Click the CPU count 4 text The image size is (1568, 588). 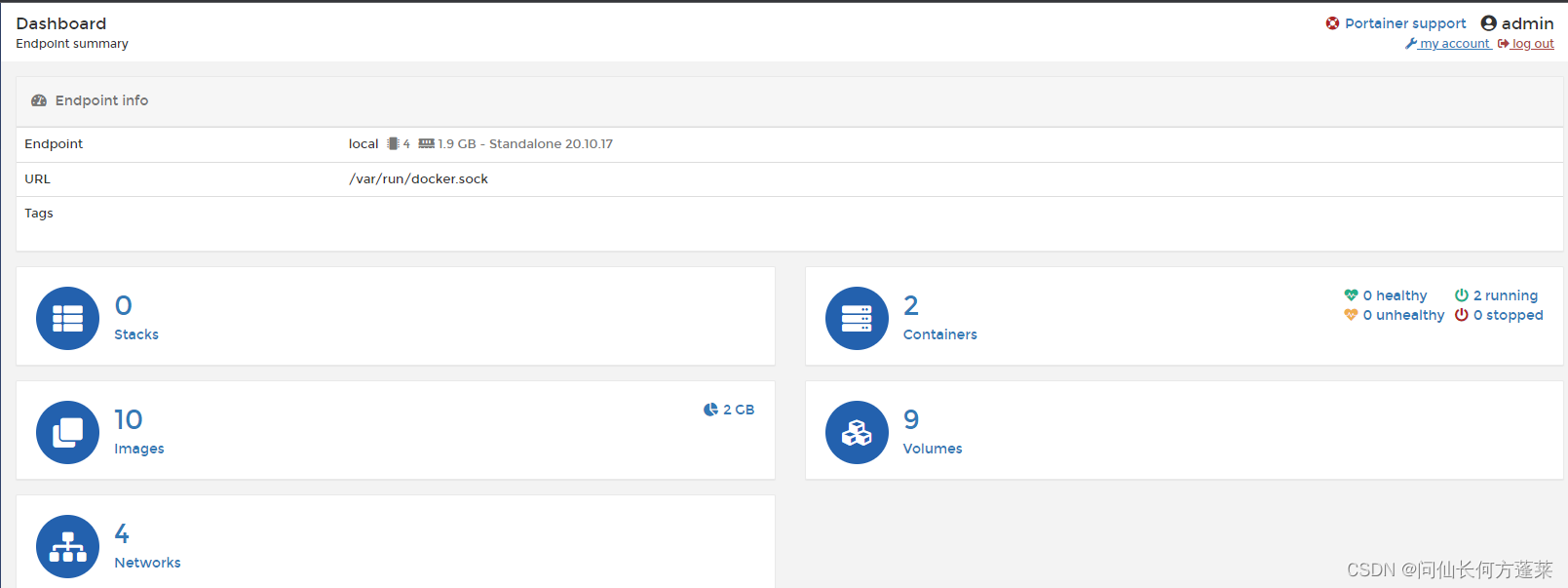[406, 143]
